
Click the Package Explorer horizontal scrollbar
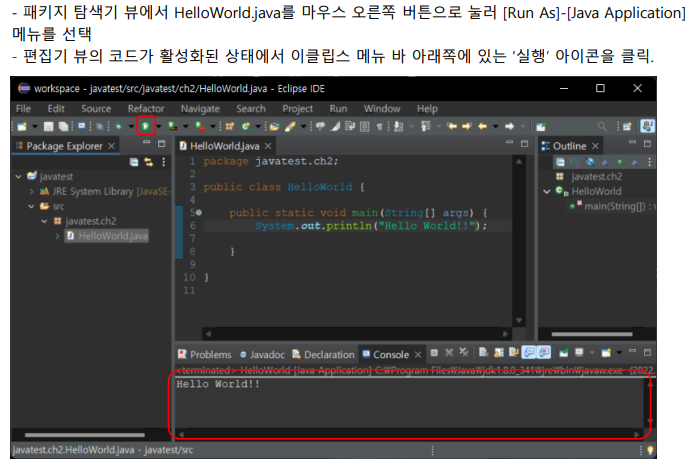tap(85, 435)
